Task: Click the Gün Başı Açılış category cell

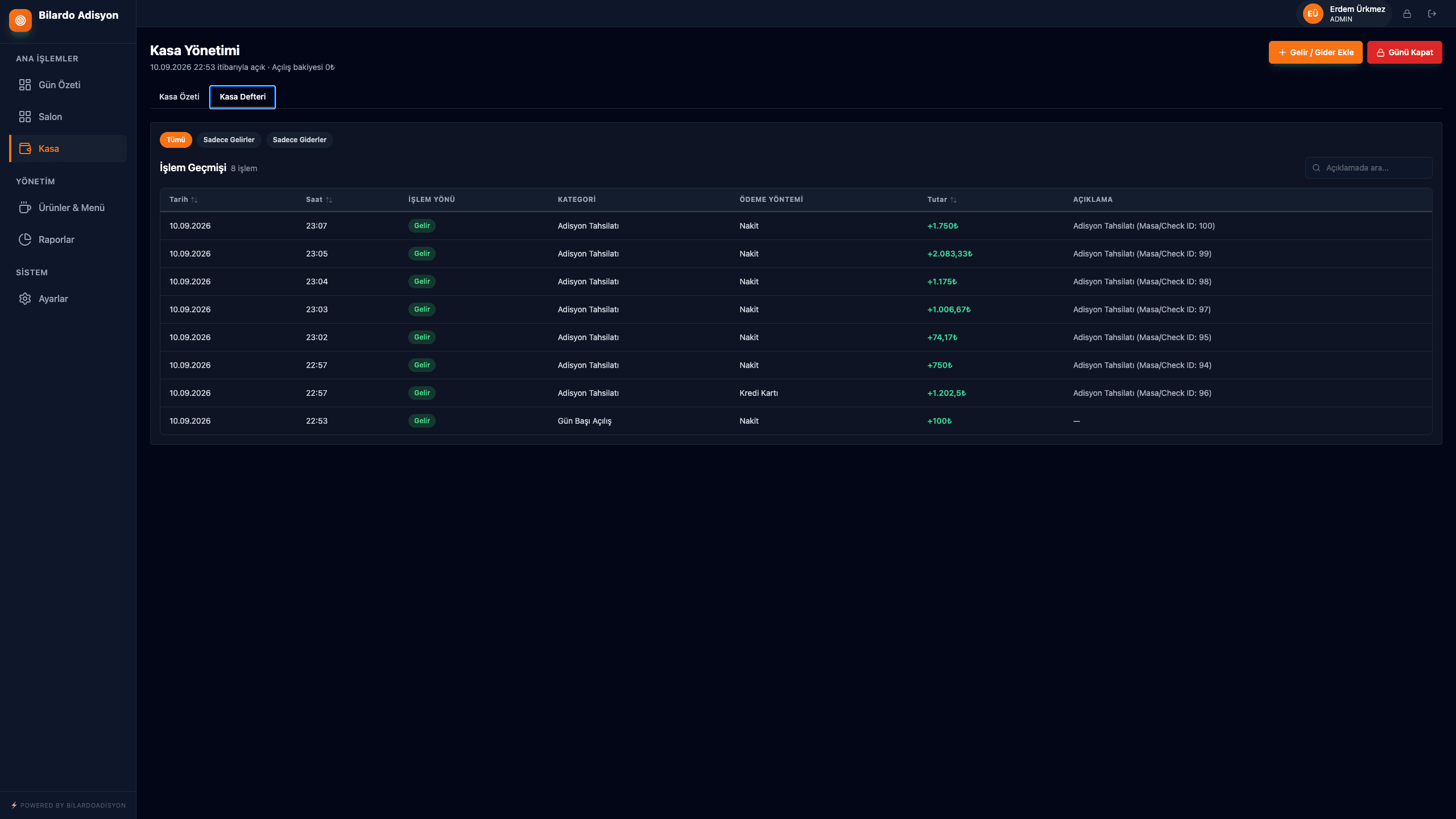Action: tap(585, 421)
